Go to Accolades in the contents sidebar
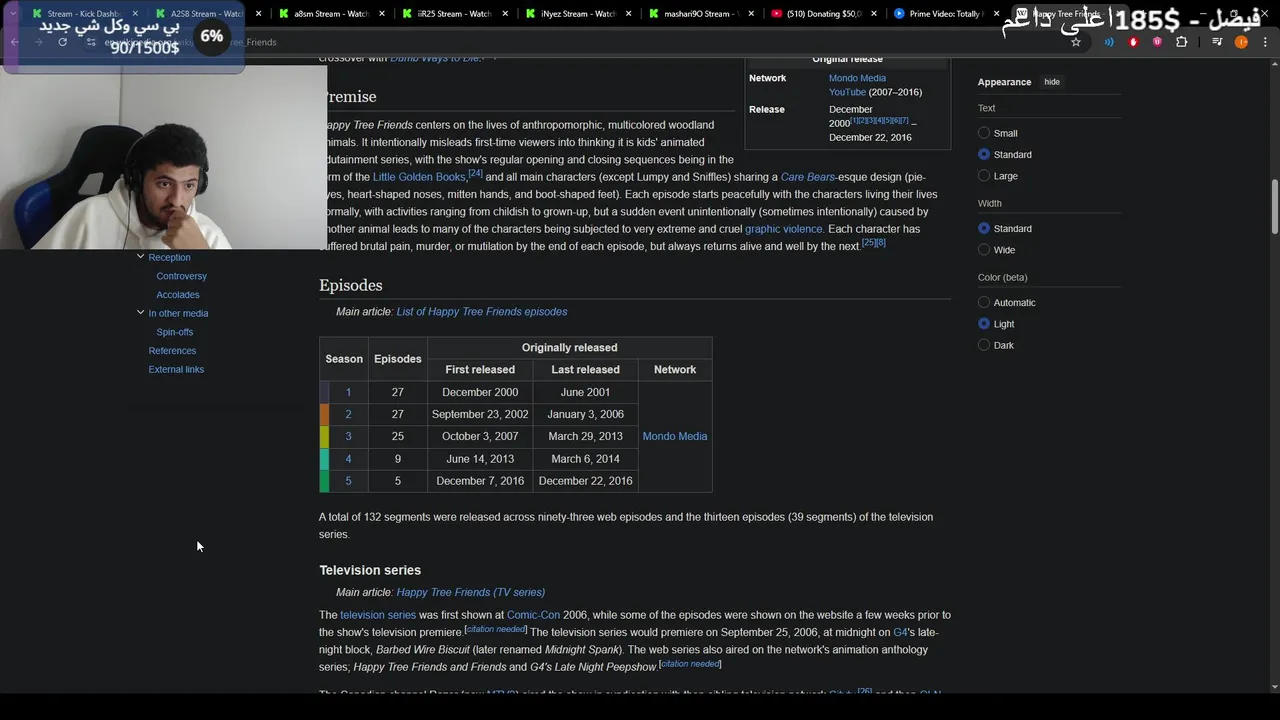1280x720 pixels. tap(178, 295)
